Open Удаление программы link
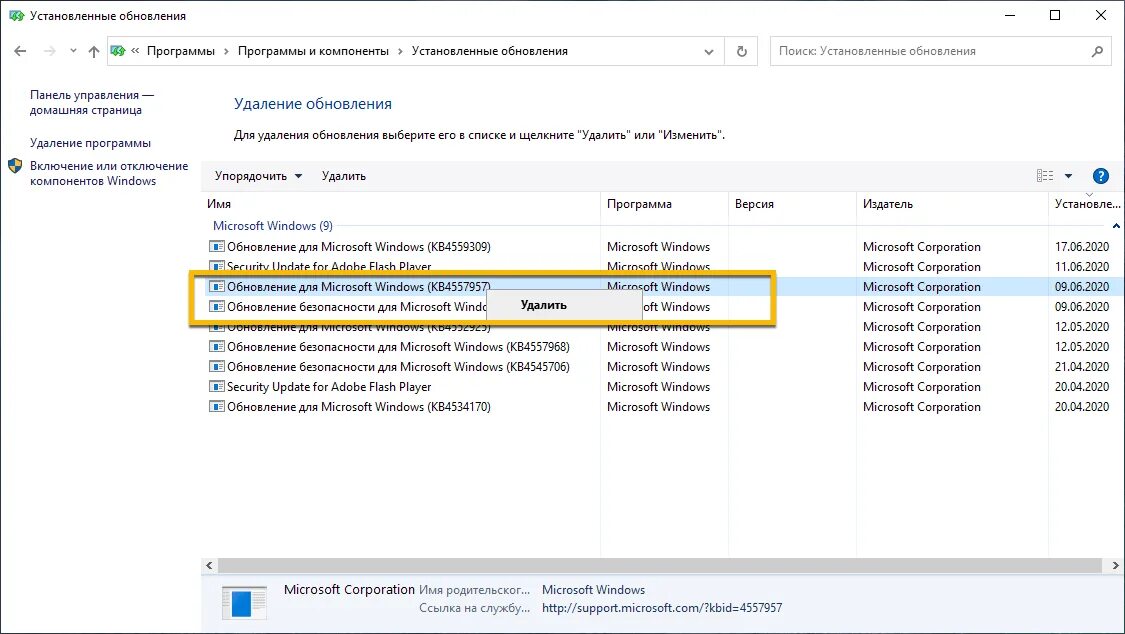This screenshot has width=1125, height=634. [x=90, y=143]
